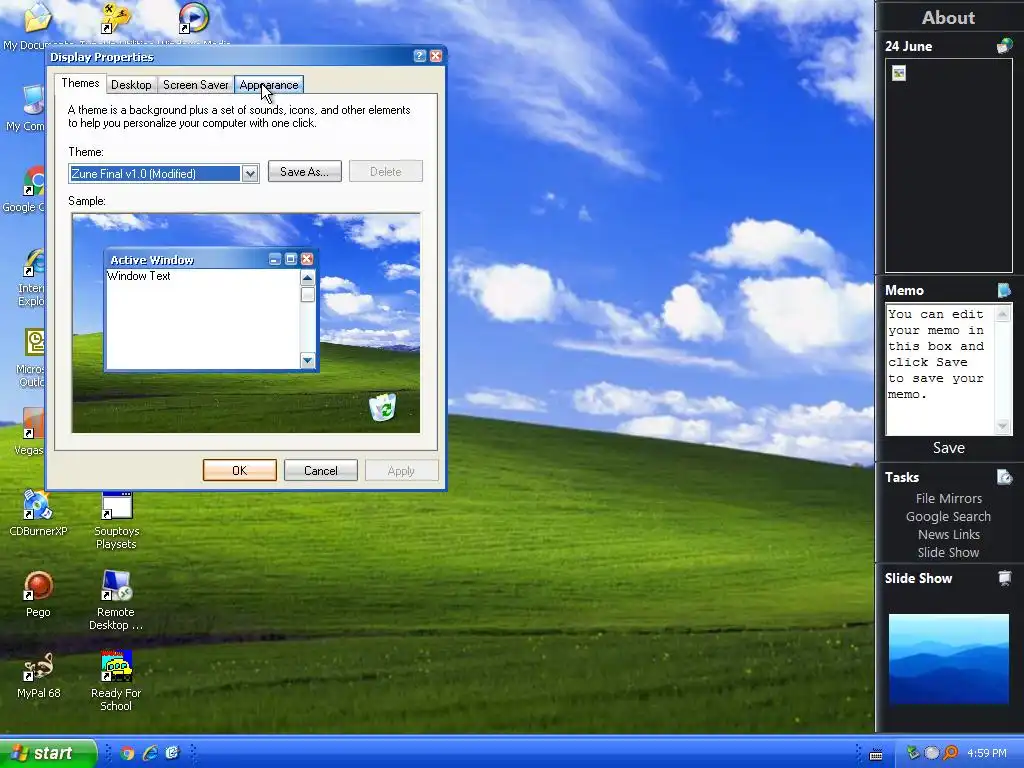Click Cancel in Display Properties
Screen dimensions: 1024x768
(321, 470)
